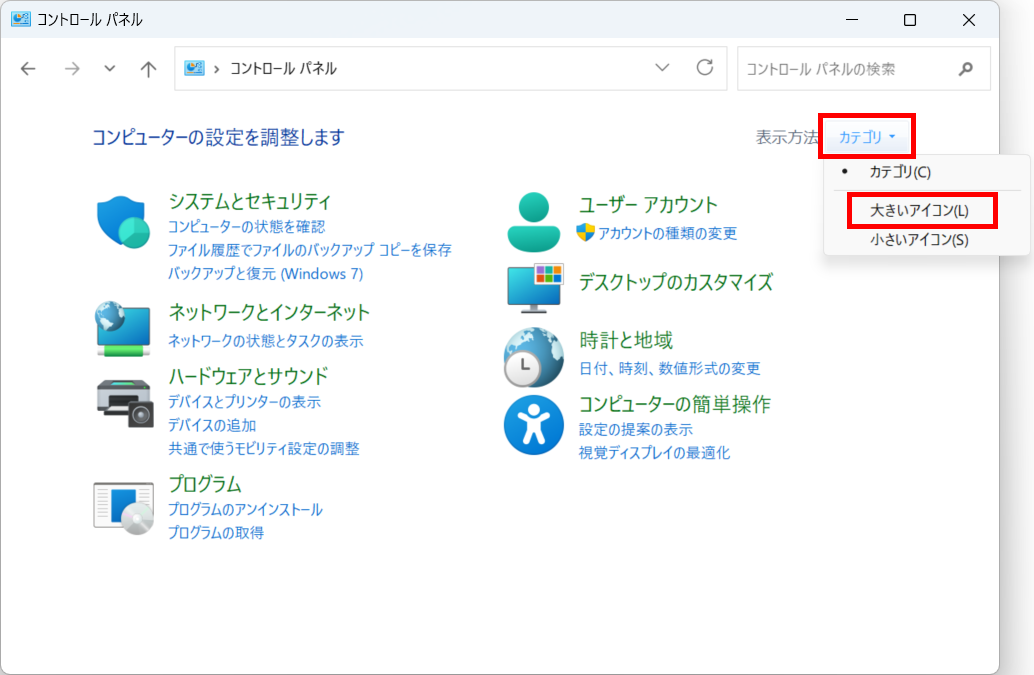This screenshot has width=1034, height=675.
Task: Open the 時計と地域 clock icon
Action: pos(533,357)
